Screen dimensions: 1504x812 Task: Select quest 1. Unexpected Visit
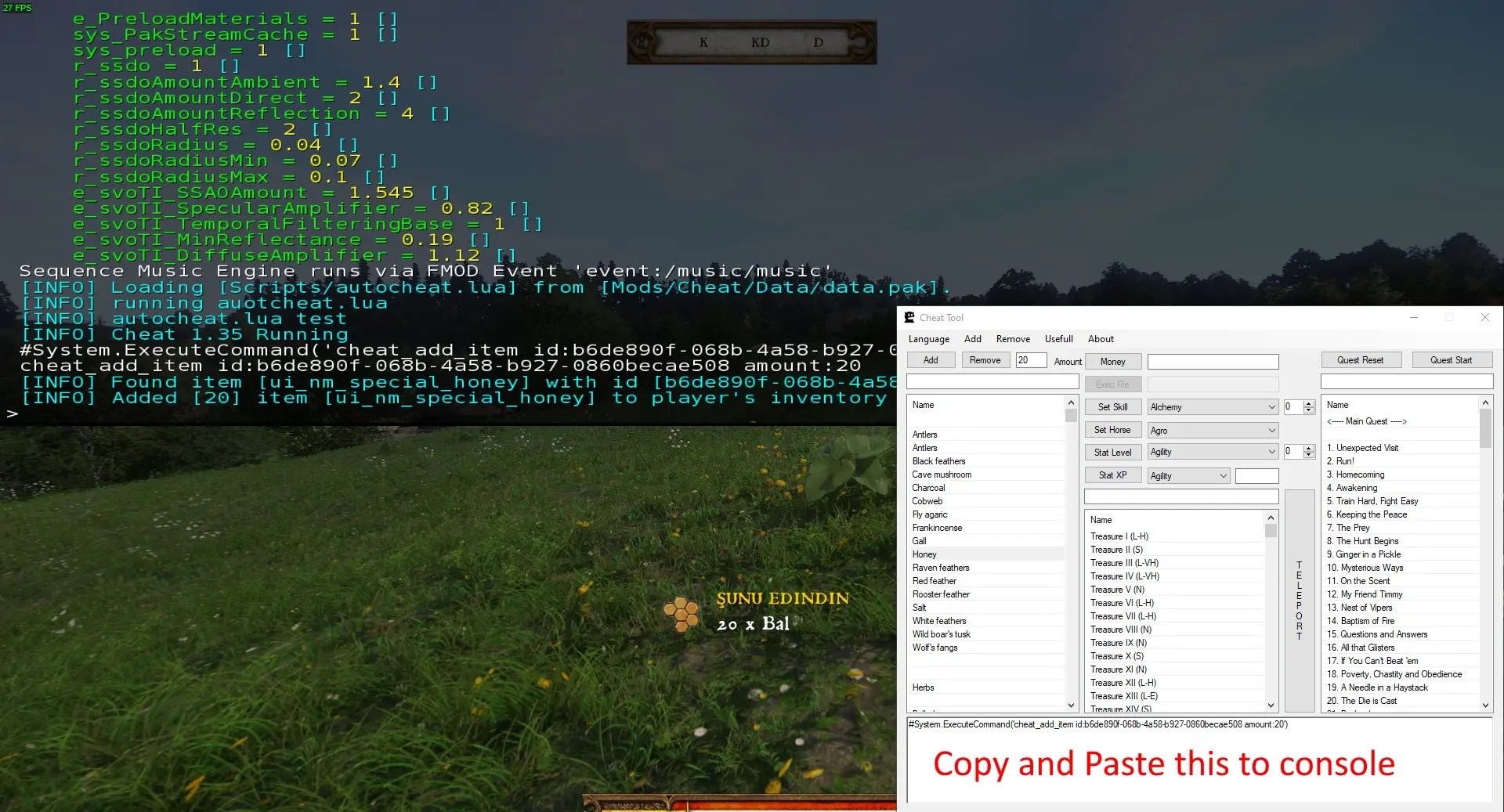[x=1401, y=448]
